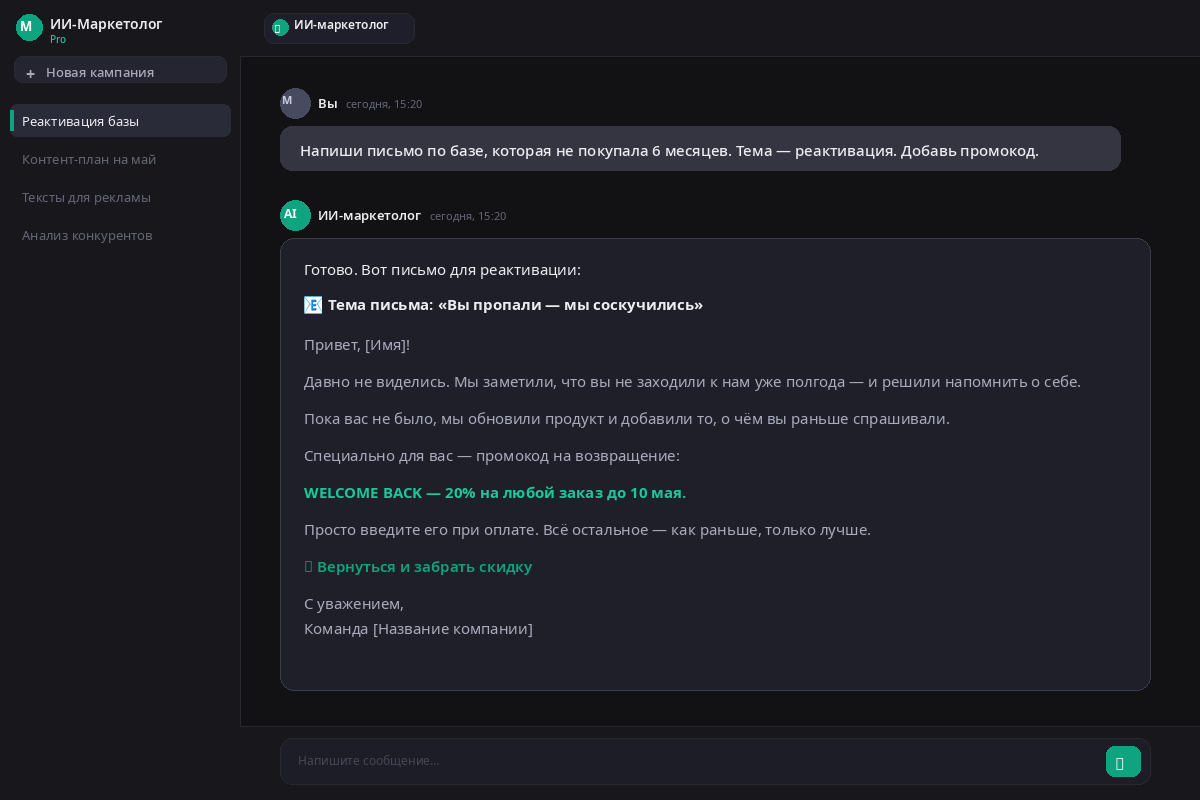Click the green M logo avatar
The width and height of the screenshot is (1200, 800).
tap(30, 27)
